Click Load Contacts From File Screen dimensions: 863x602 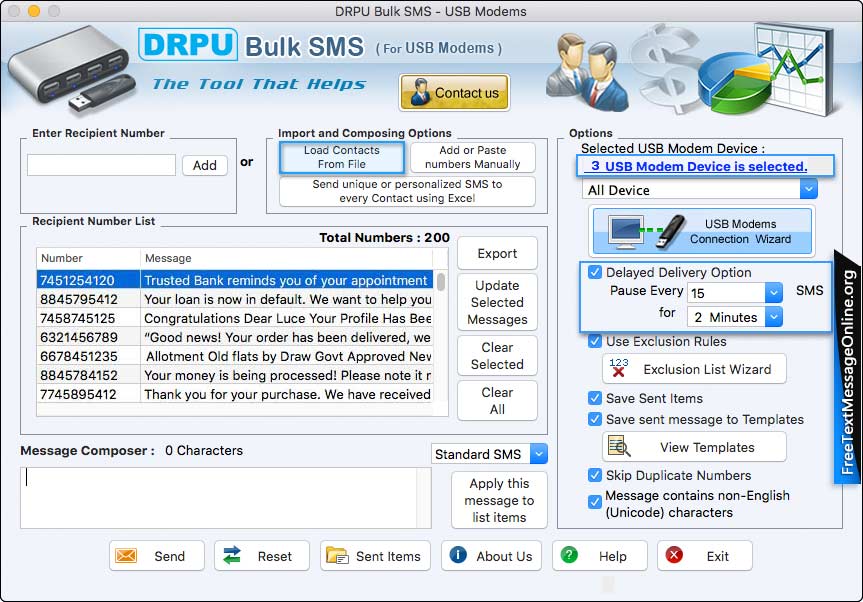tap(342, 157)
